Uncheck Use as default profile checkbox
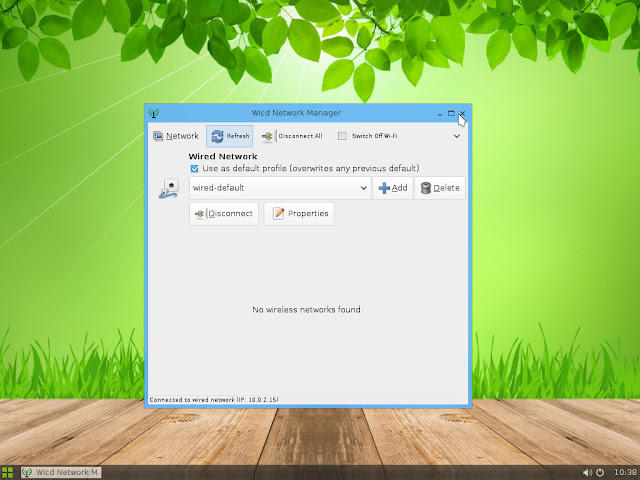Viewport: 640px width, 480px height. coord(194,169)
